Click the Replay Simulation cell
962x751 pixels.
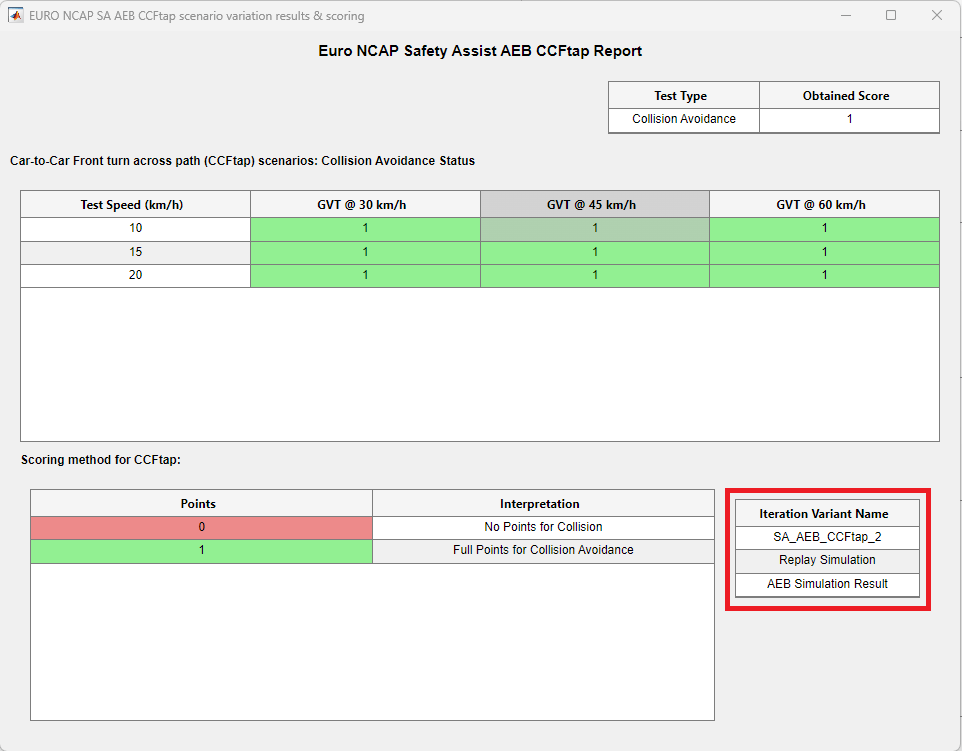tap(827, 561)
